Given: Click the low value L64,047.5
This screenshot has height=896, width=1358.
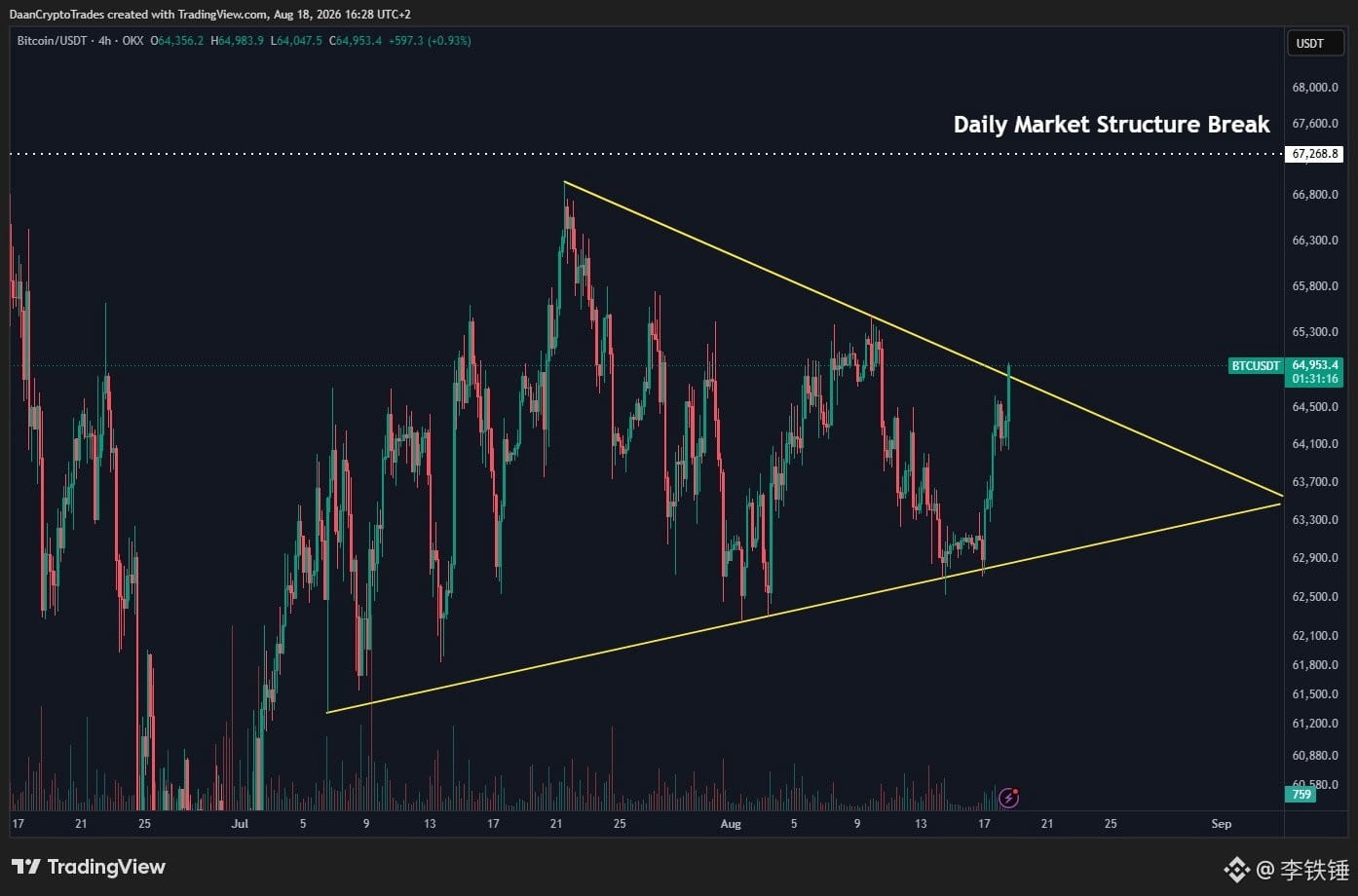Looking at the screenshot, I should pos(296,41).
